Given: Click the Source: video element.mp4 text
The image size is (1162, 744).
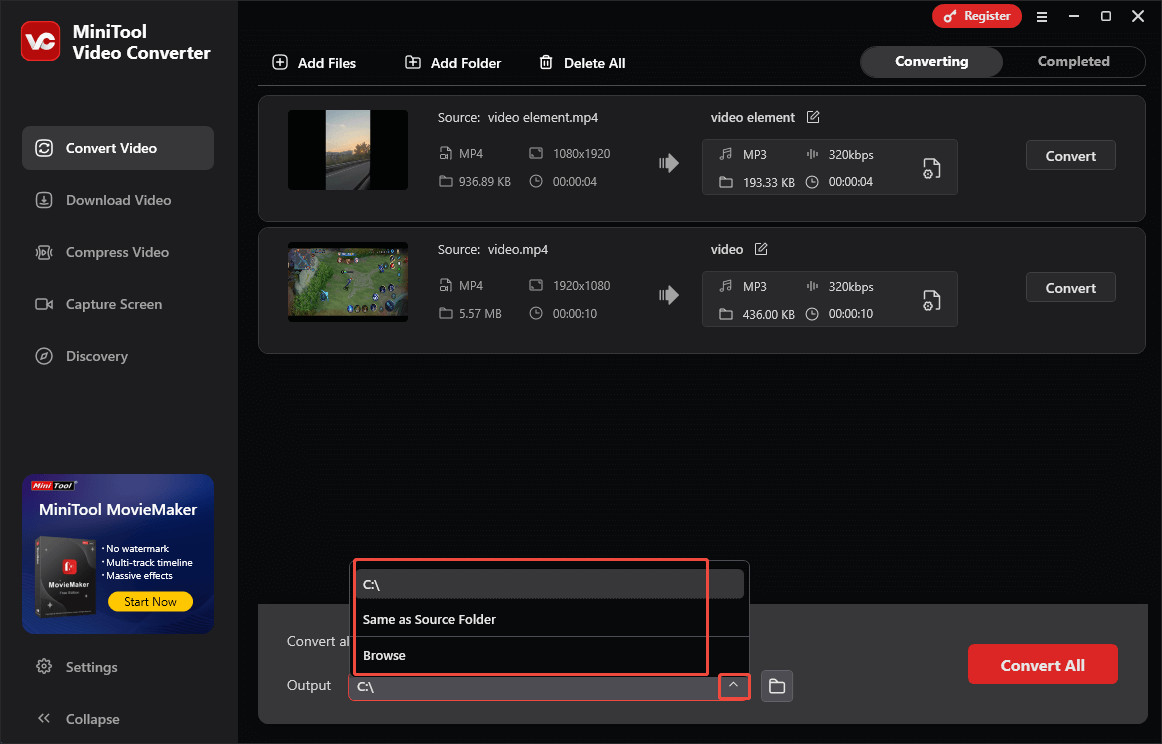Looking at the screenshot, I should point(518,117).
